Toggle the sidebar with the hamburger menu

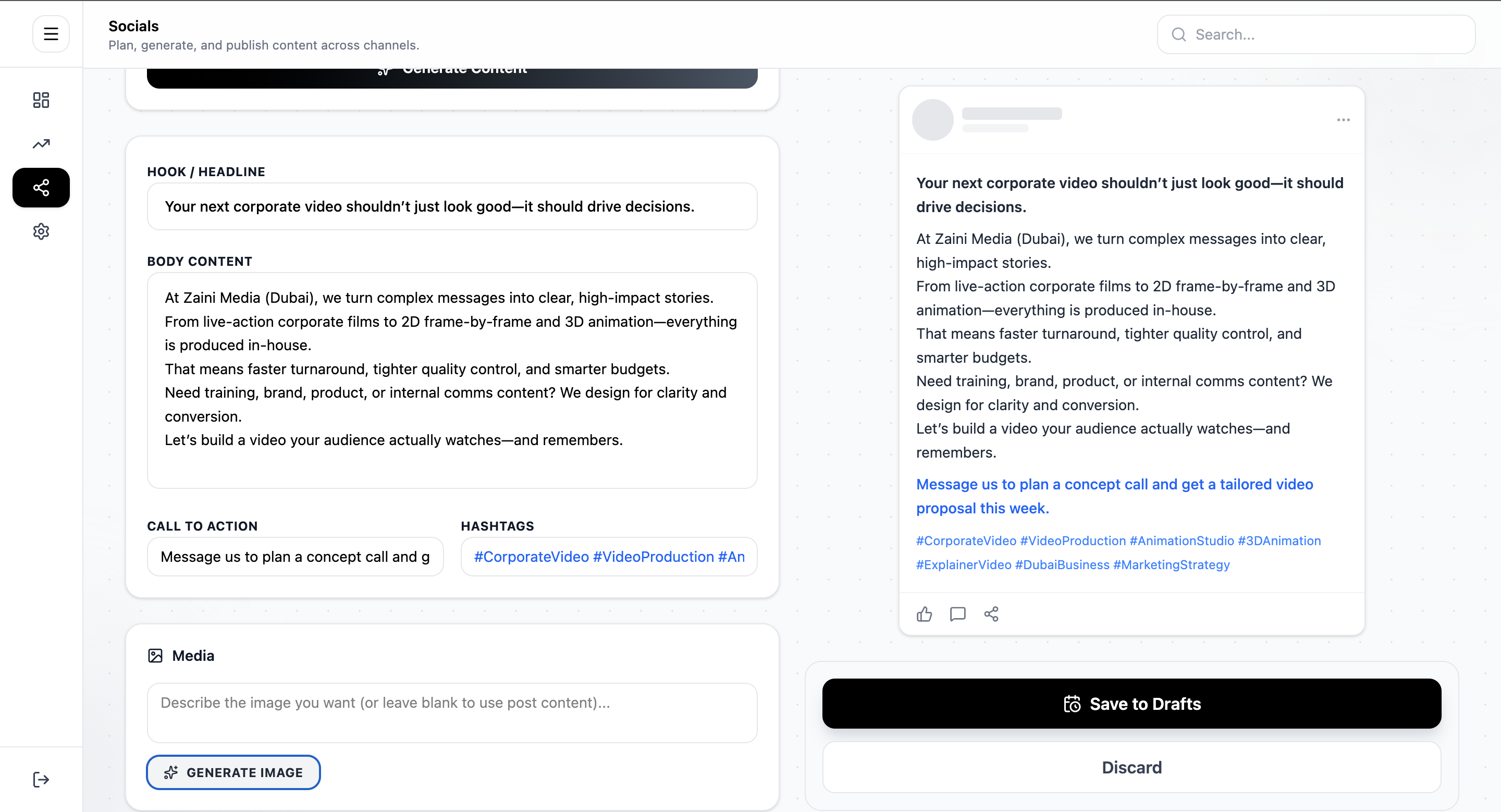click(51, 33)
